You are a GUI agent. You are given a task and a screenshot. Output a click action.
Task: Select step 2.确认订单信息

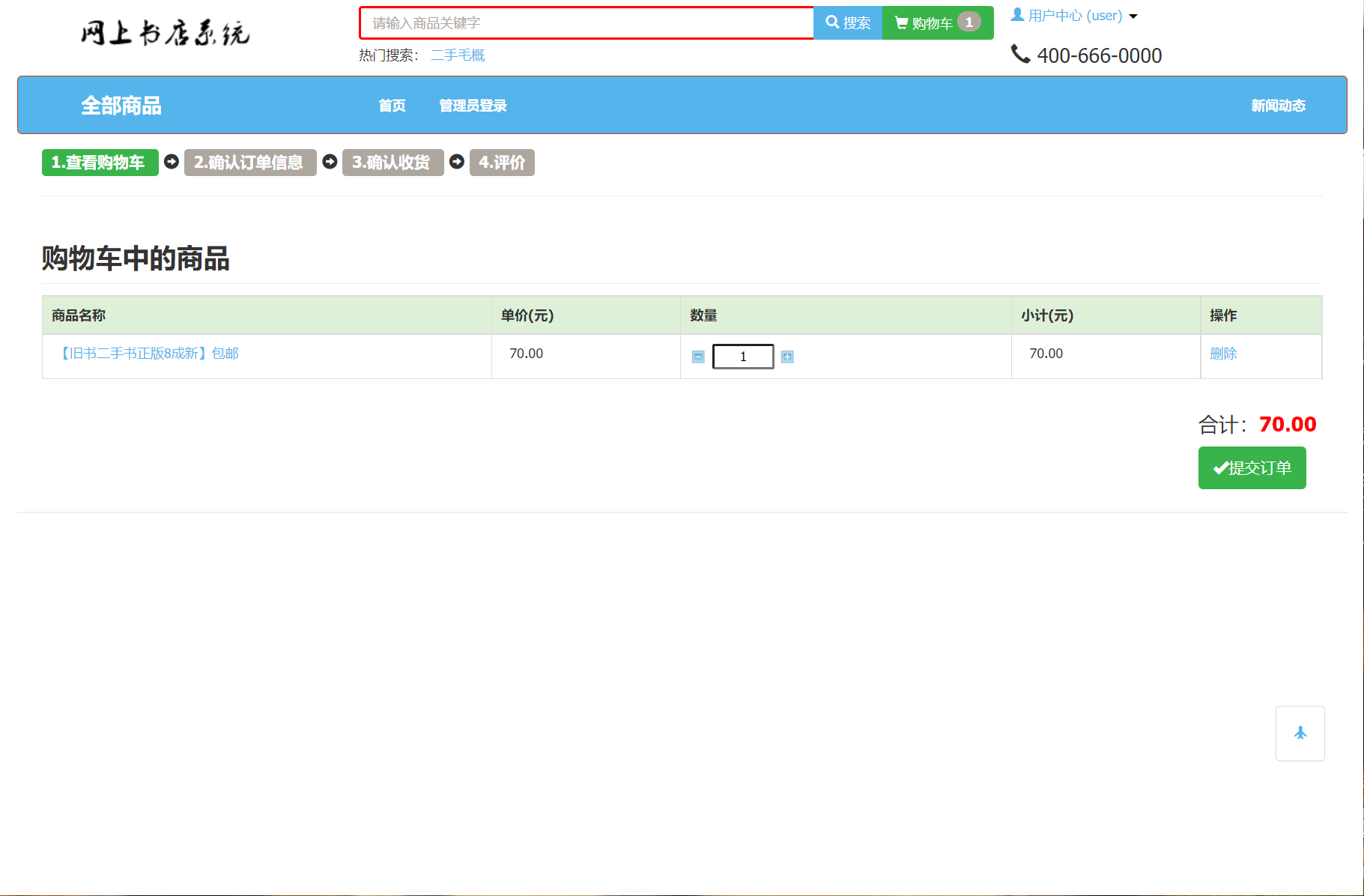point(250,163)
